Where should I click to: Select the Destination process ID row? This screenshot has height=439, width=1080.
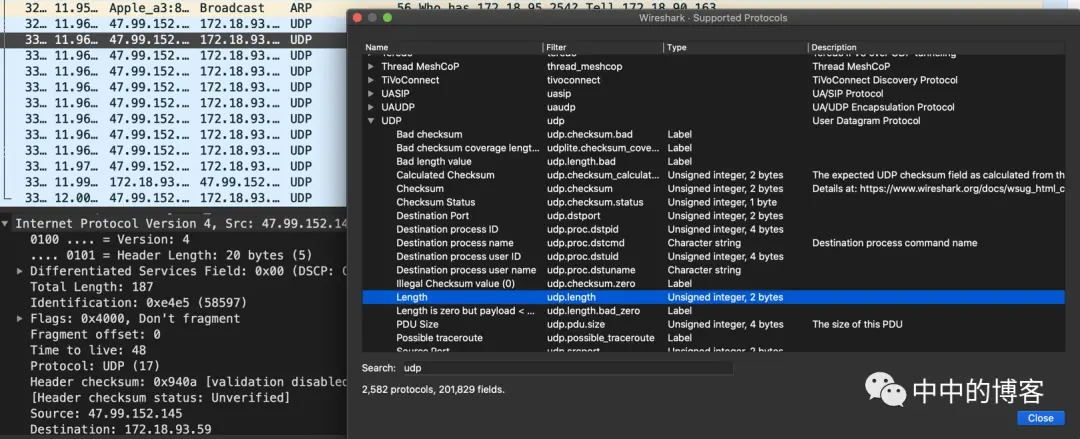(714, 229)
